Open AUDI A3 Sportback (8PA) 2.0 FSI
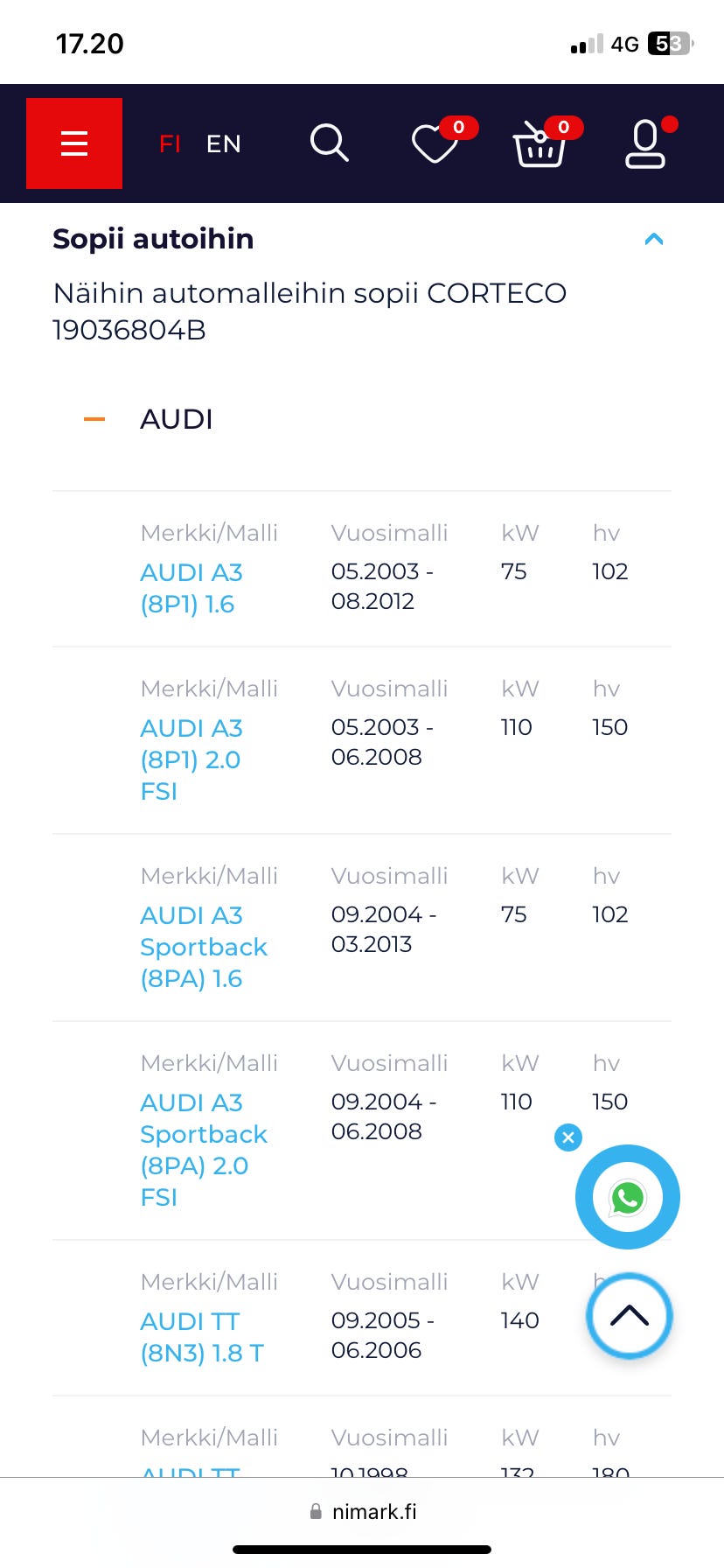Screen dimensions: 724x1568 coord(203,1149)
